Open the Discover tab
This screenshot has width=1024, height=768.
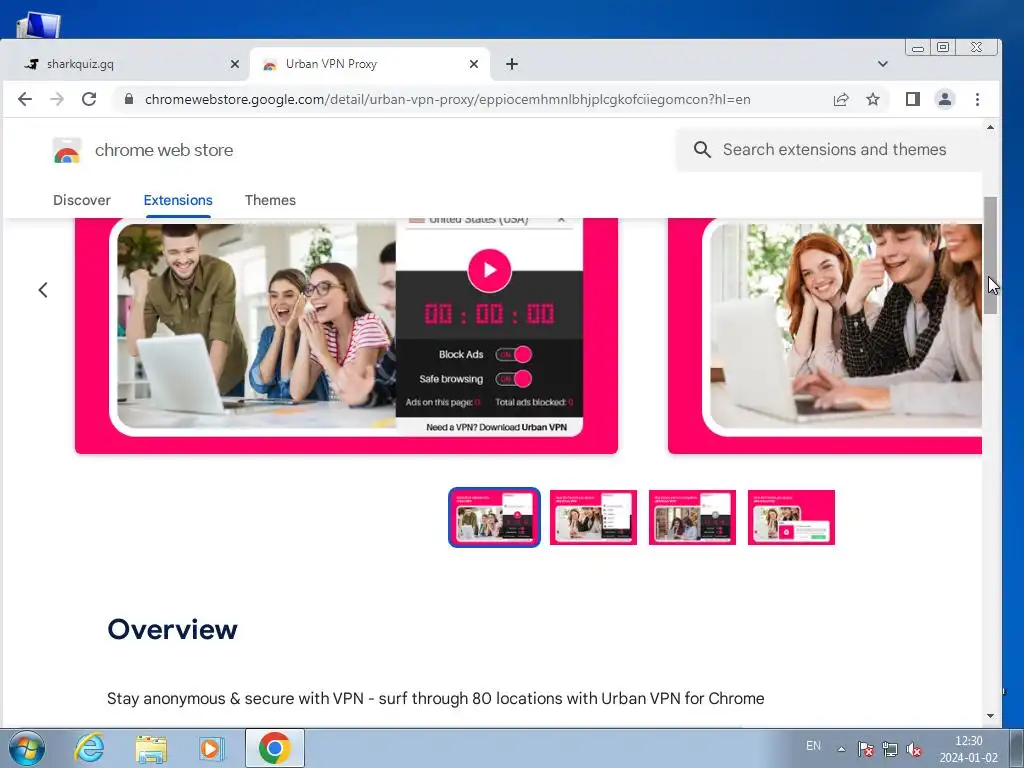[82, 200]
